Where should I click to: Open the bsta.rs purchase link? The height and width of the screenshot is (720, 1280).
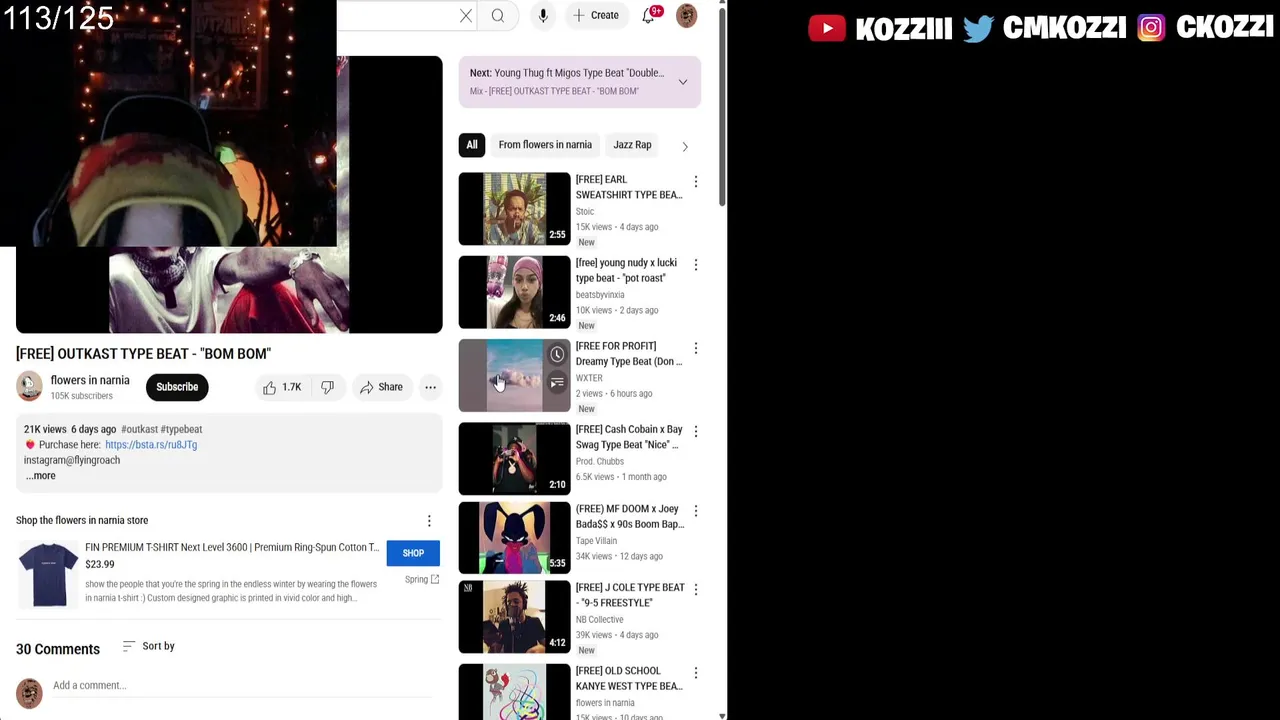click(x=151, y=445)
